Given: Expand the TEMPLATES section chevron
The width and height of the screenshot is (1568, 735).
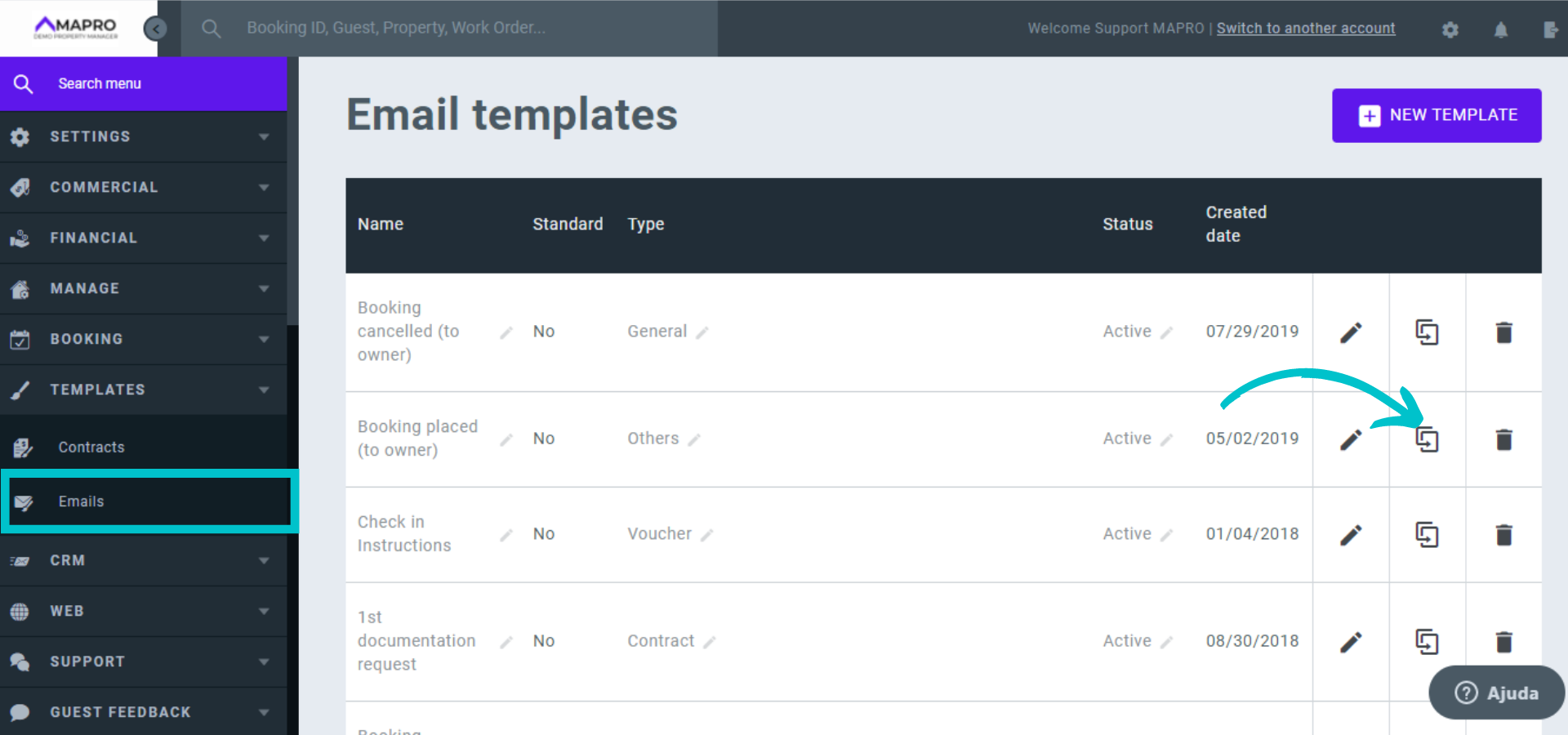Looking at the screenshot, I should [x=263, y=390].
